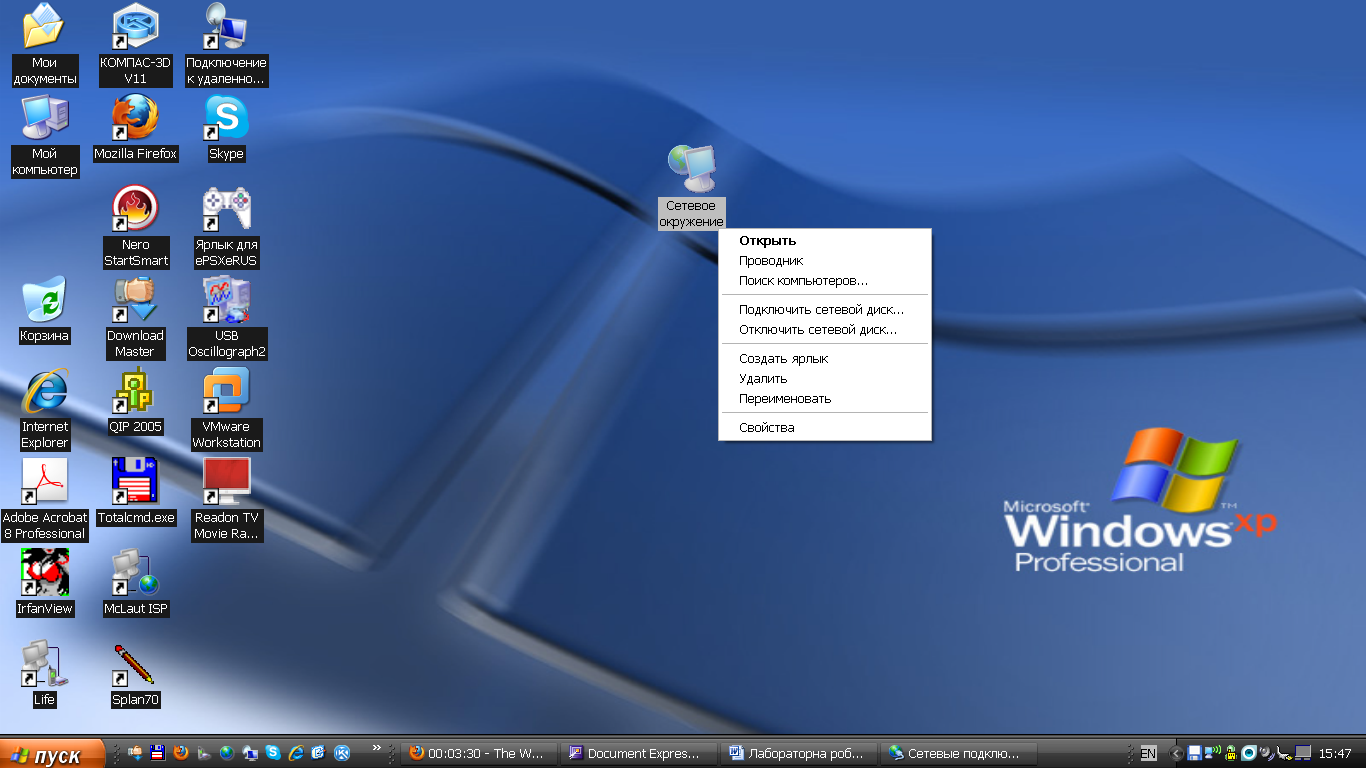The height and width of the screenshot is (768, 1366).
Task: Select the Nero StartSmart shortcut
Action: 135,227
